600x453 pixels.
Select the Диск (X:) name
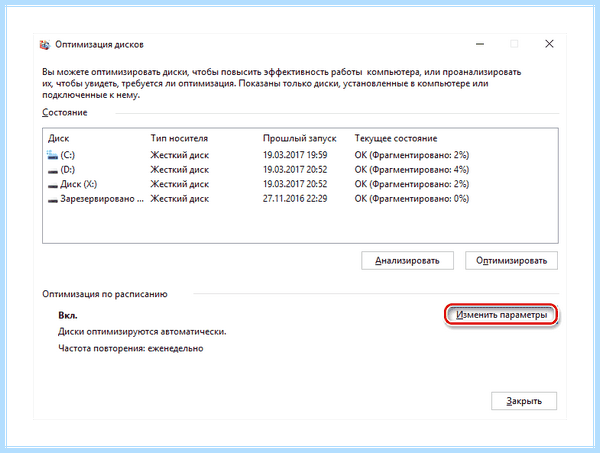pyautogui.click(x=78, y=184)
